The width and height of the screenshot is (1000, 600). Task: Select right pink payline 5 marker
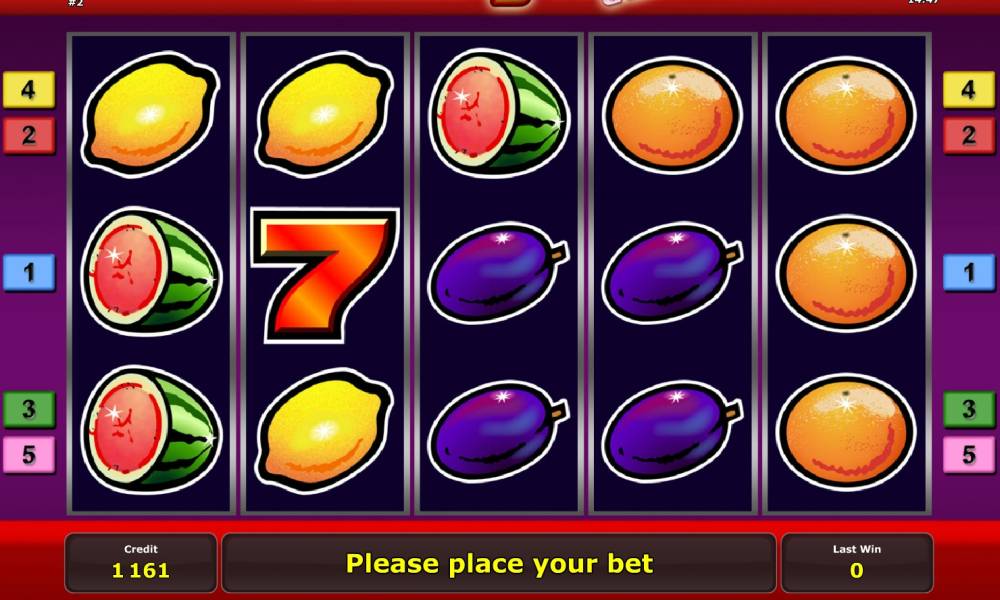[969, 455]
